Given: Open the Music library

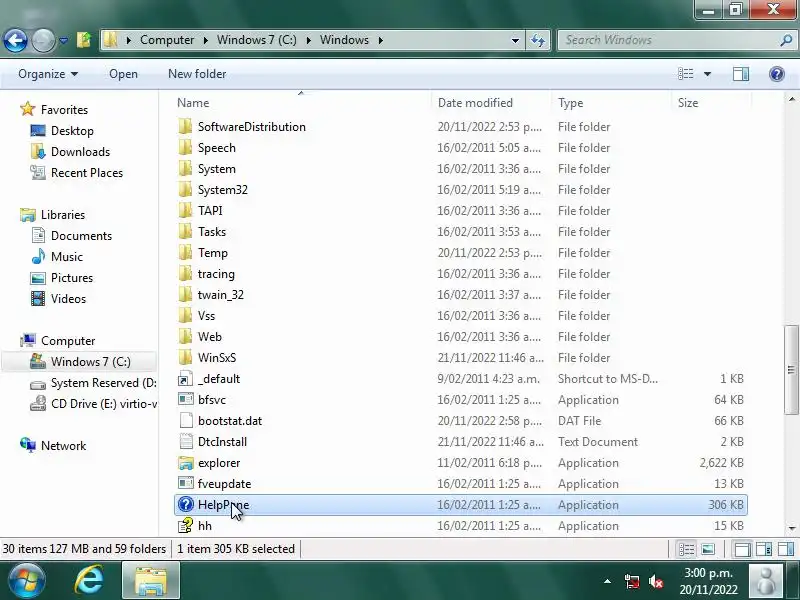Looking at the screenshot, I should [x=67, y=256].
